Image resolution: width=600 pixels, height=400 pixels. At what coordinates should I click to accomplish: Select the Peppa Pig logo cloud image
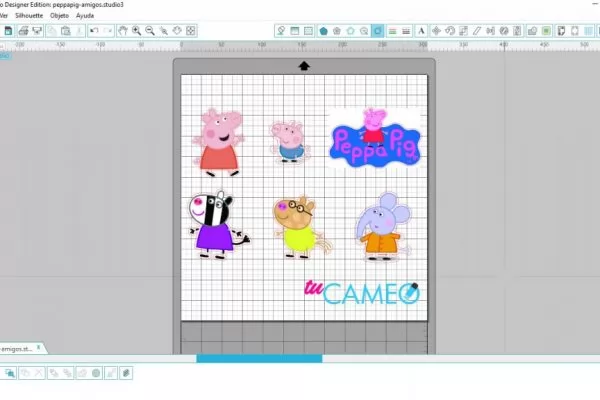pos(375,138)
